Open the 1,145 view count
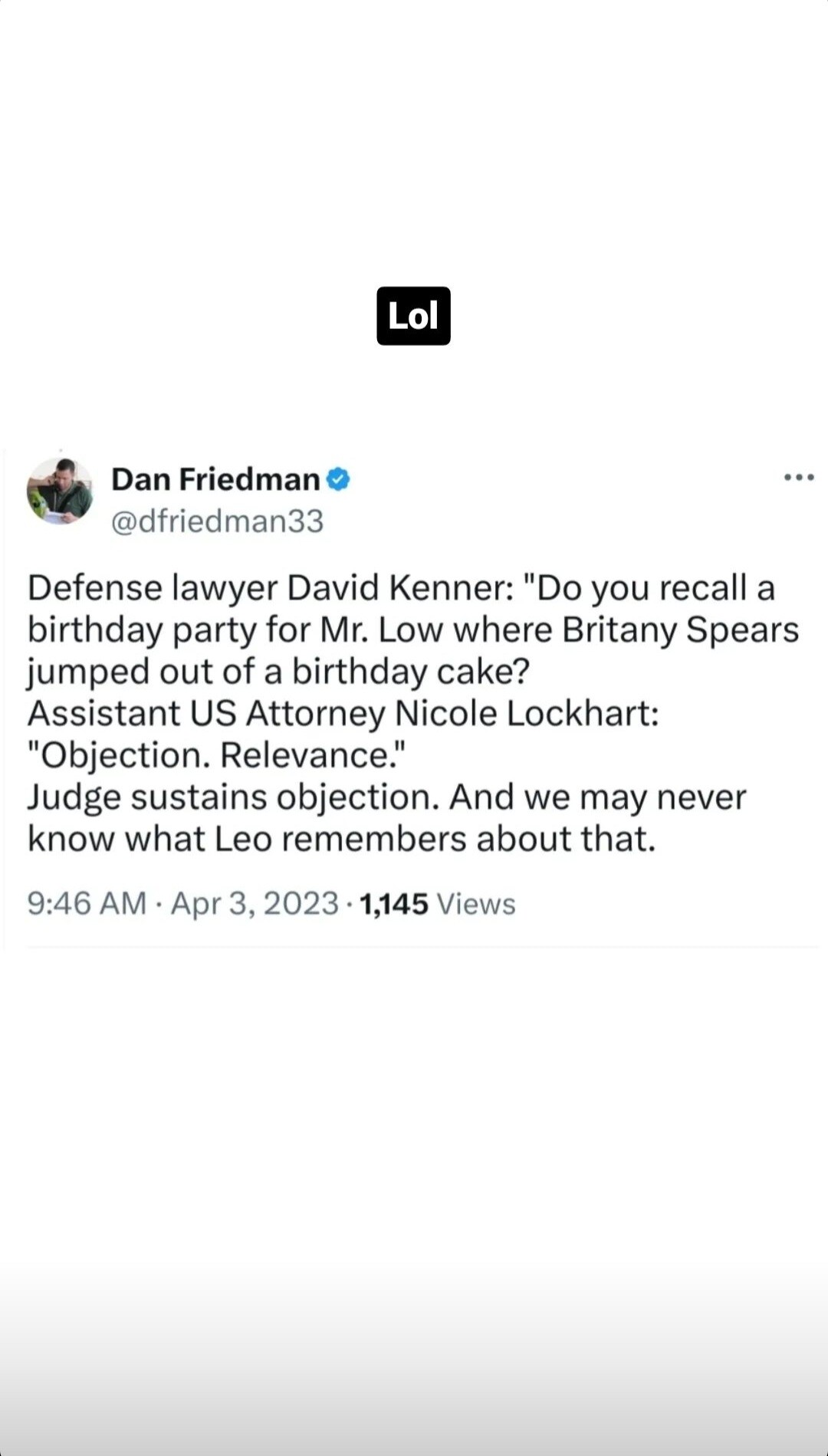The width and height of the screenshot is (828, 1456). 393,903
